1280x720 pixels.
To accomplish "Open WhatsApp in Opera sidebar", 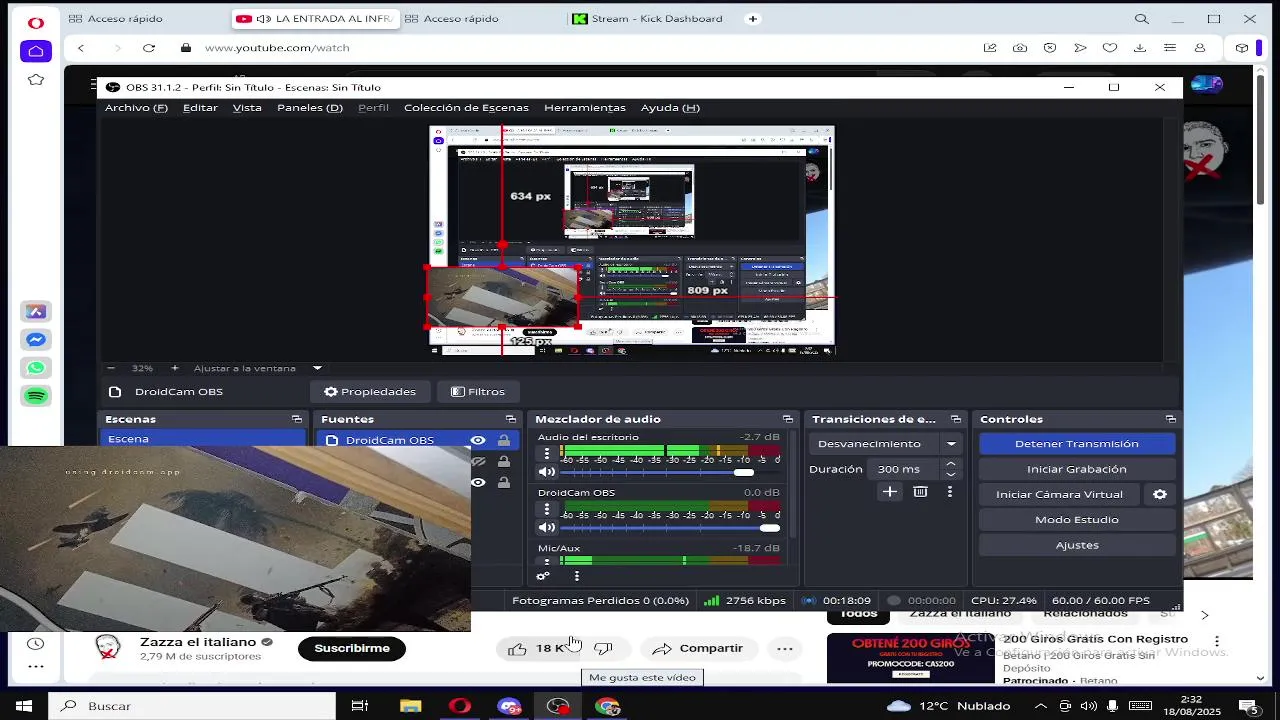I will (36, 368).
